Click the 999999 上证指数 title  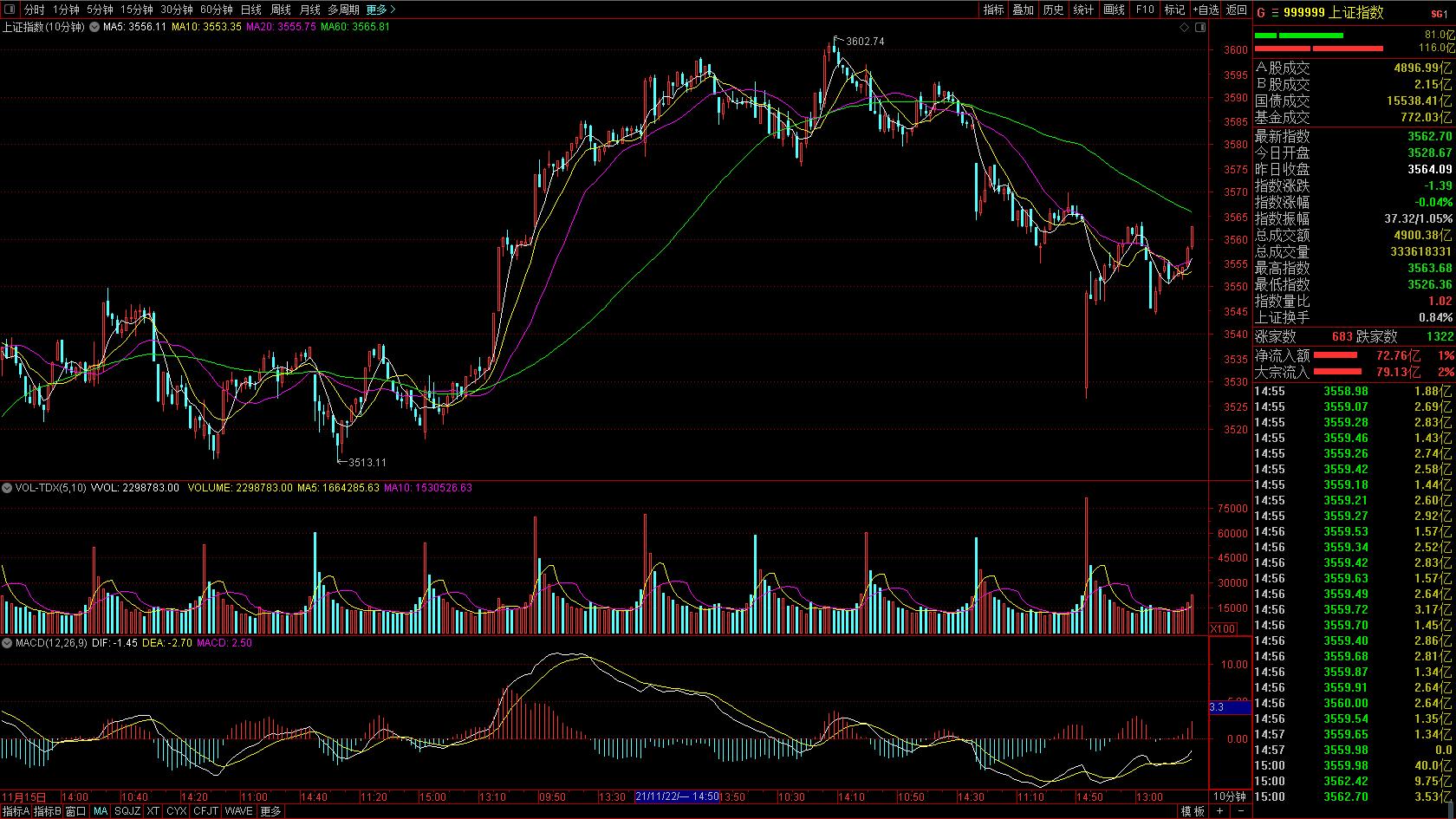point(1334,12)
